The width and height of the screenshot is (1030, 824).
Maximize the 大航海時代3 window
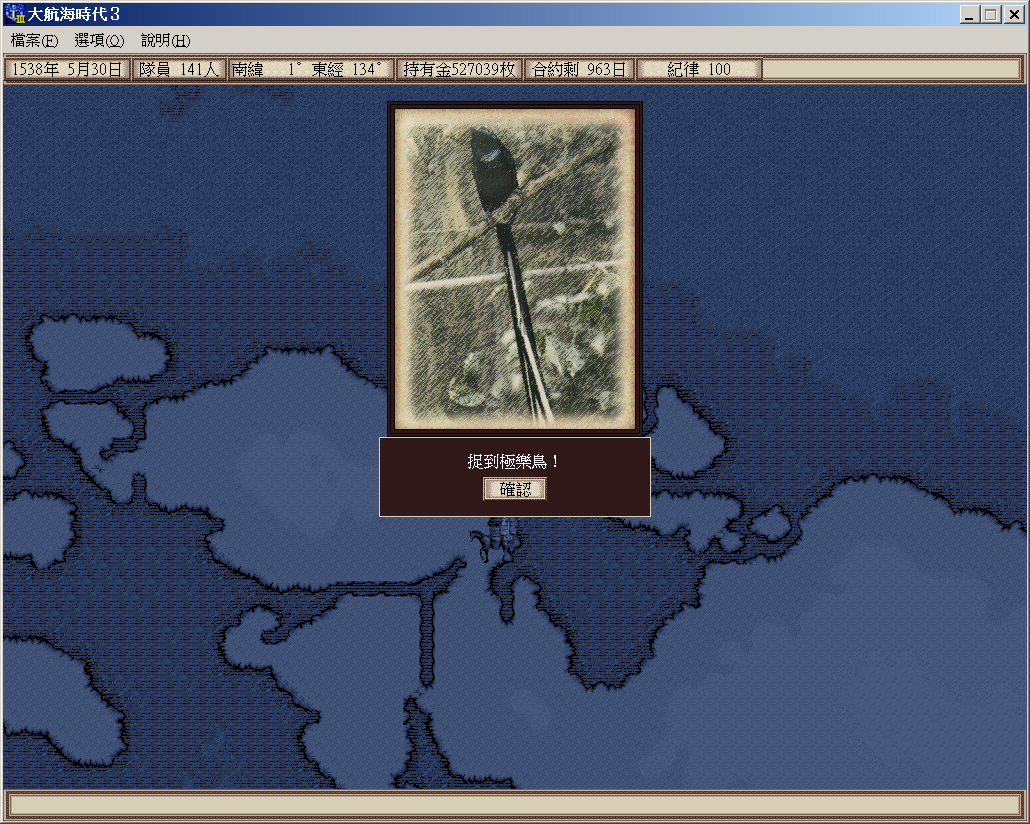click(990, 14)
